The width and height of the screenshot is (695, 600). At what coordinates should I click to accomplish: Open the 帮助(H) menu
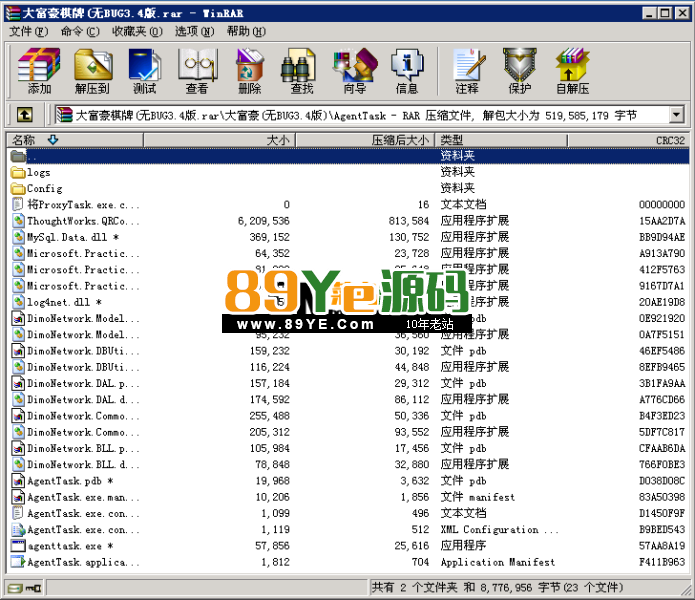(246, 31)
